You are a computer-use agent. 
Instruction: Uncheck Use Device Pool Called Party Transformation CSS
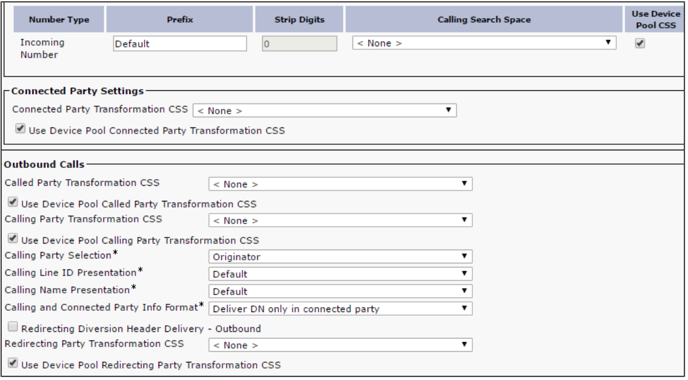pyautogui.click(x=13, y=202)
